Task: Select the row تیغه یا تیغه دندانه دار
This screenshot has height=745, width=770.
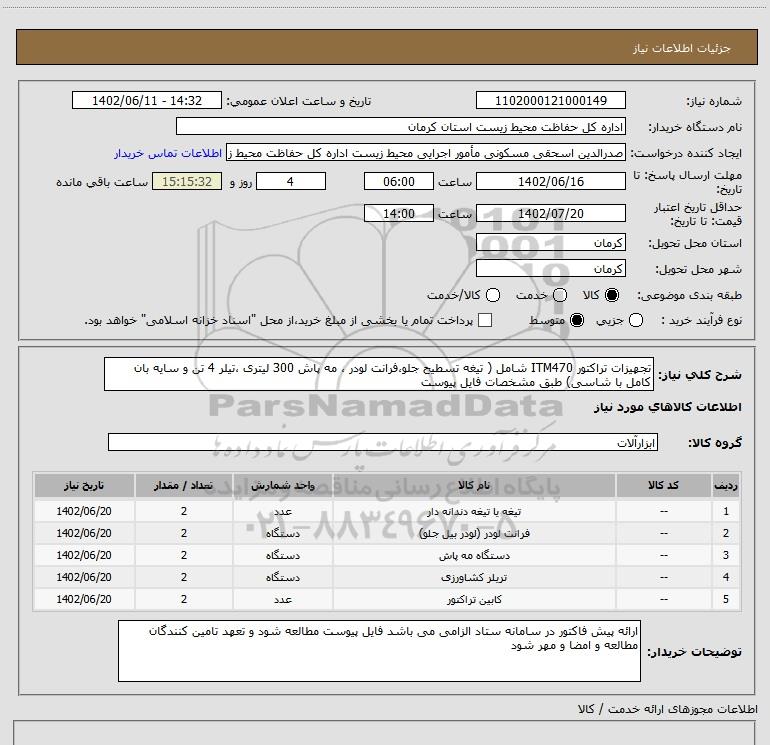Action: coord(387,511)
